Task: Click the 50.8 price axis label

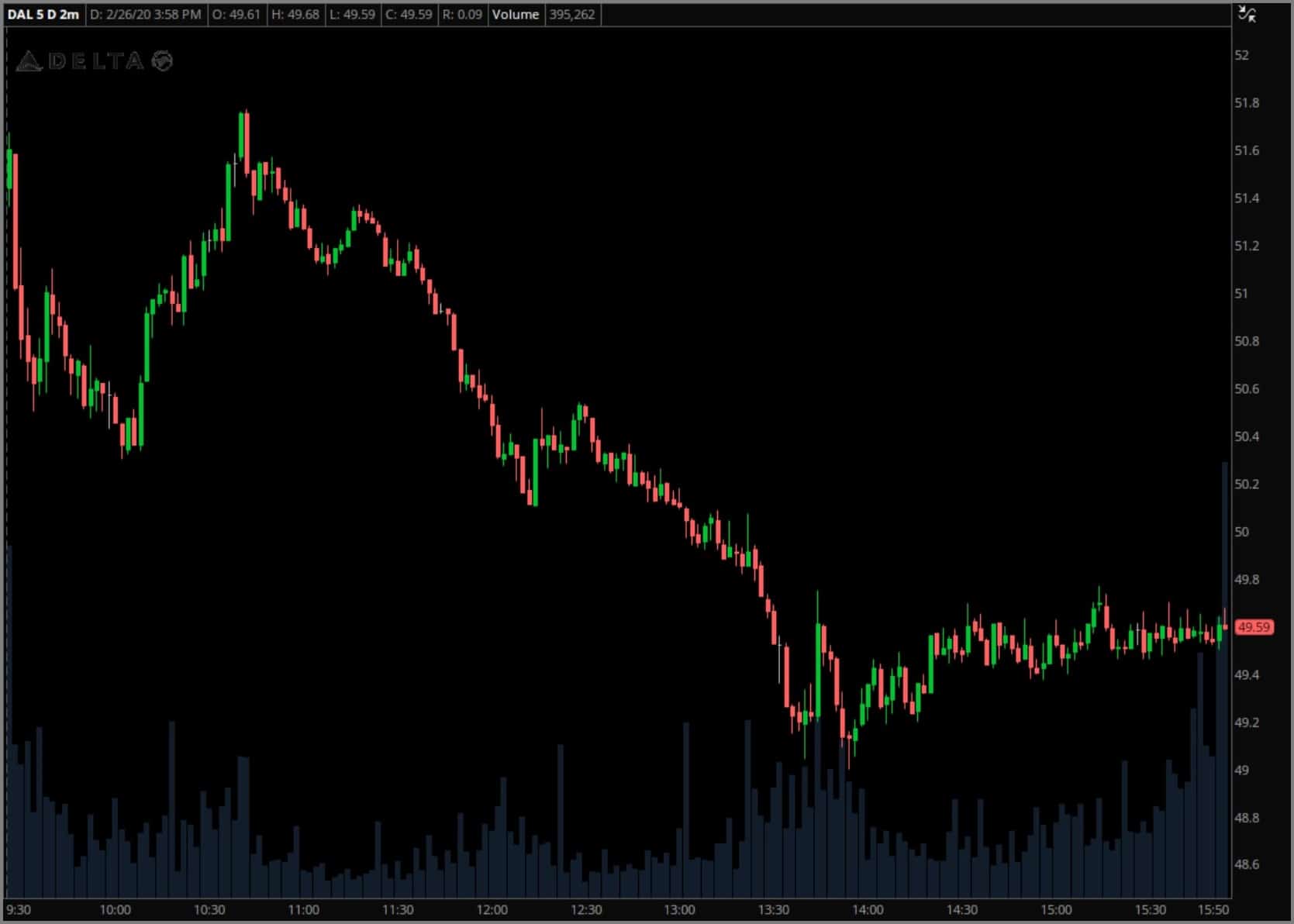Action: pyautogui.click(x=1247, y=342)
